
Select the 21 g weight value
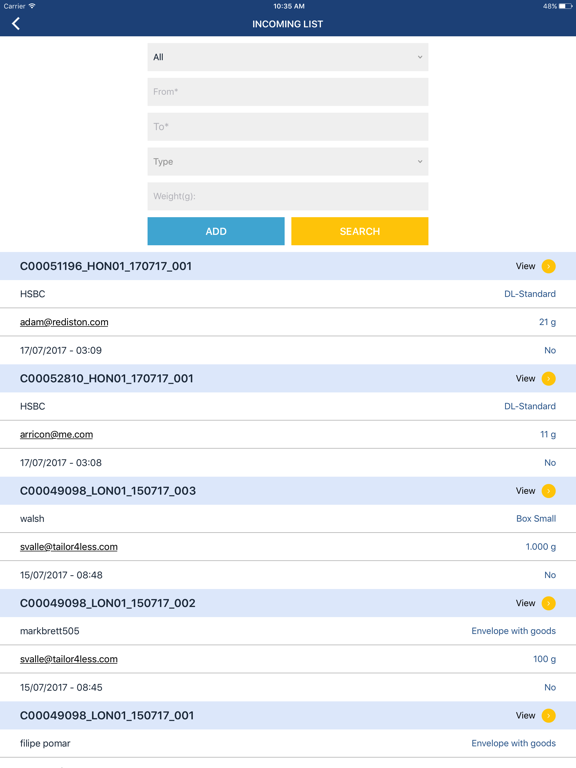click(547, 322)
